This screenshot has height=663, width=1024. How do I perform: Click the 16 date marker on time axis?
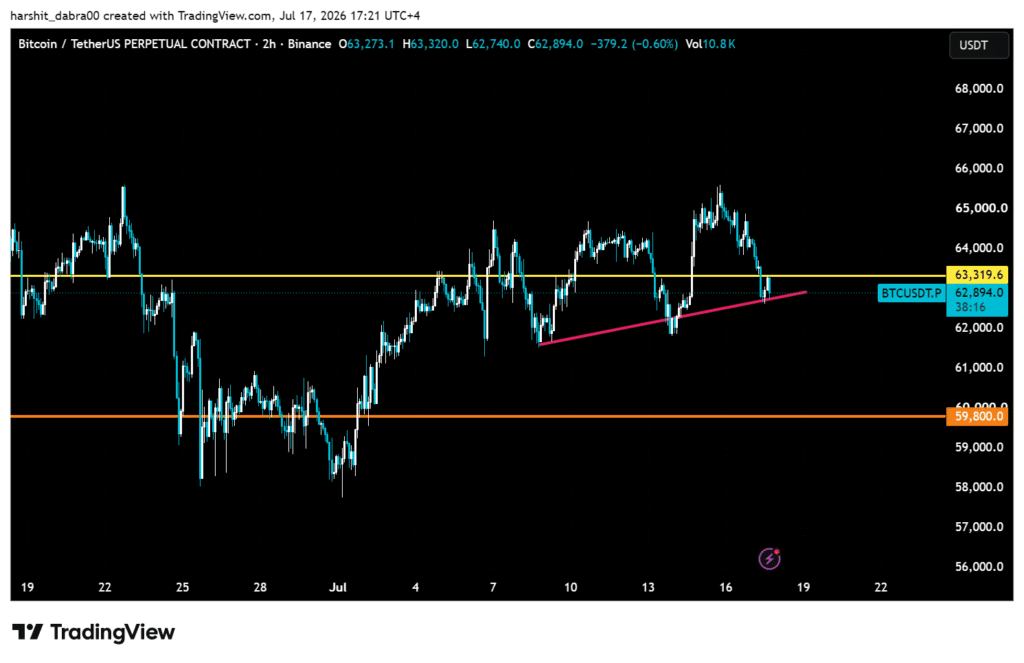[726, 587]
